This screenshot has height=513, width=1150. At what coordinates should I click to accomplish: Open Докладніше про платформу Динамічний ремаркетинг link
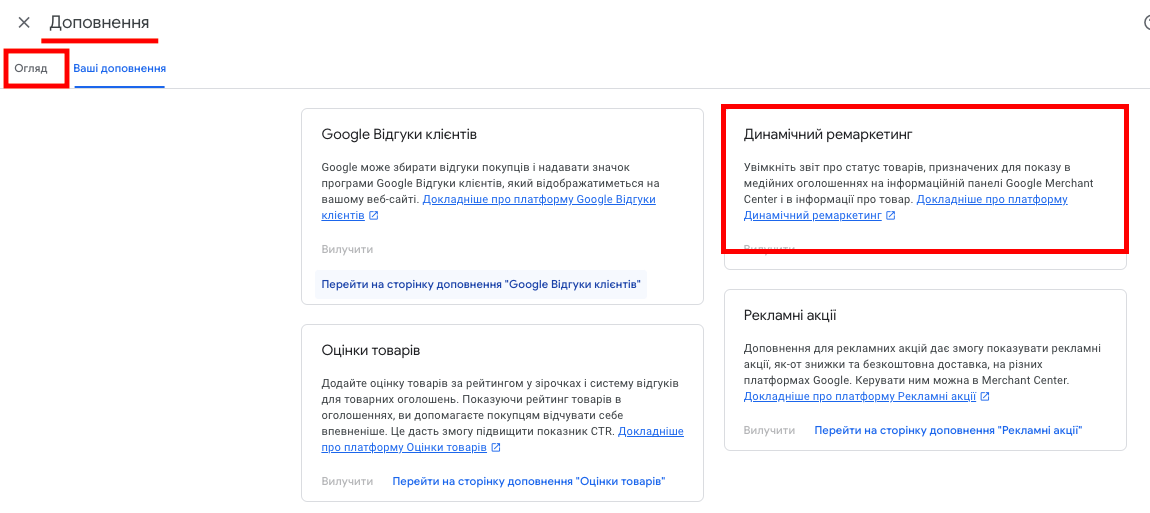pos(906,208)
